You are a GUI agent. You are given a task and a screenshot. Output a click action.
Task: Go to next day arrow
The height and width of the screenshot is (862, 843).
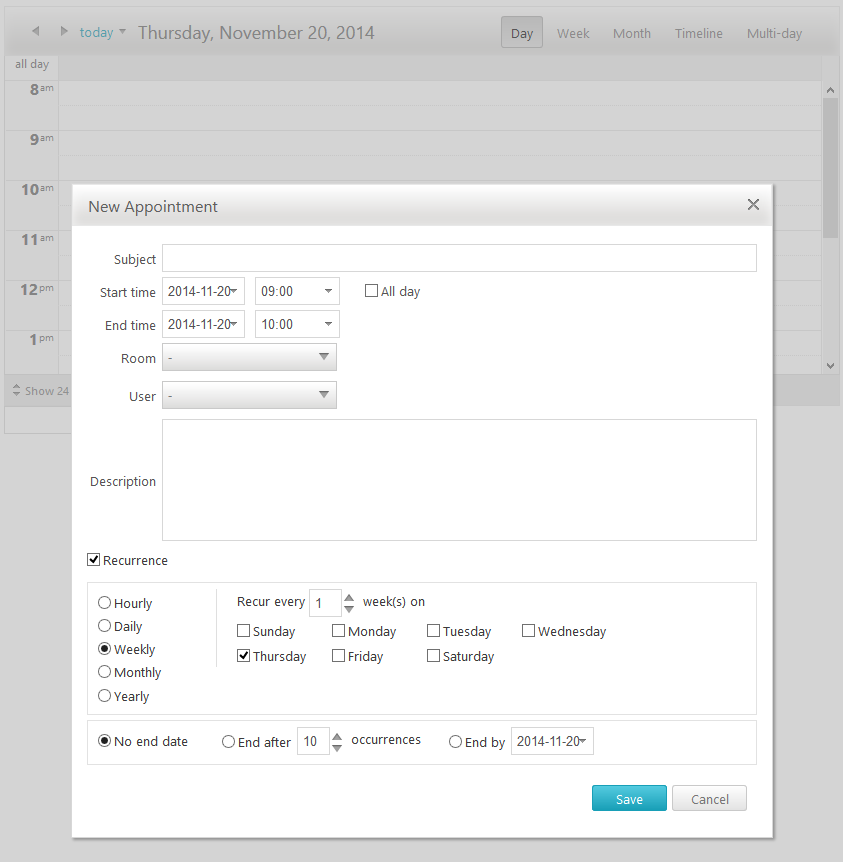click(x=64, y=31)
